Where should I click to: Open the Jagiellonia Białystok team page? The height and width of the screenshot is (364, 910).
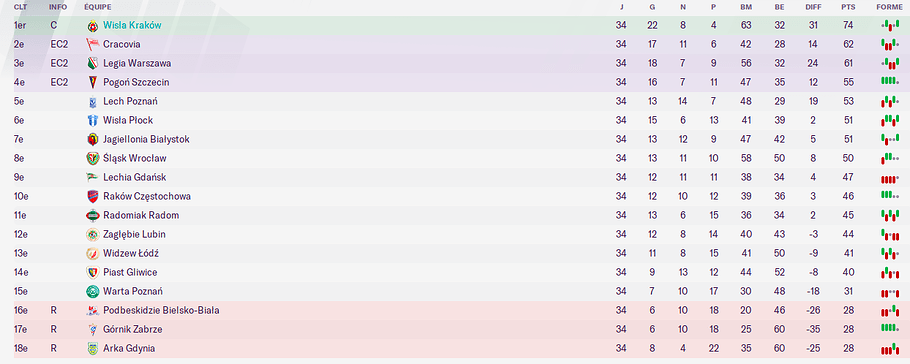coord(146,139)
